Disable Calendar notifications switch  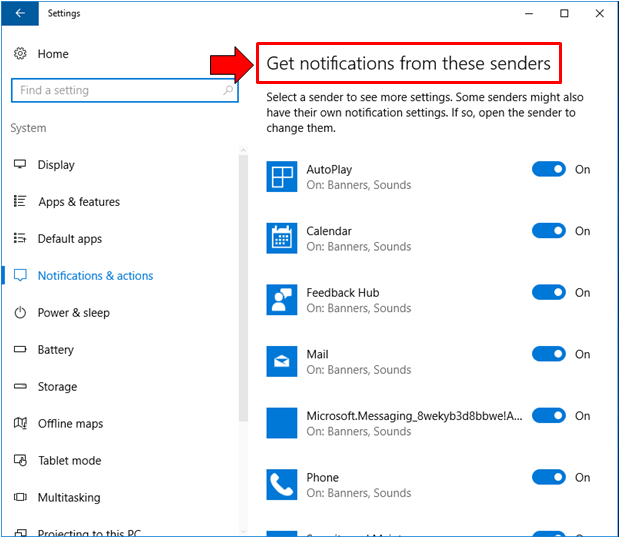(x=548, y=231)
